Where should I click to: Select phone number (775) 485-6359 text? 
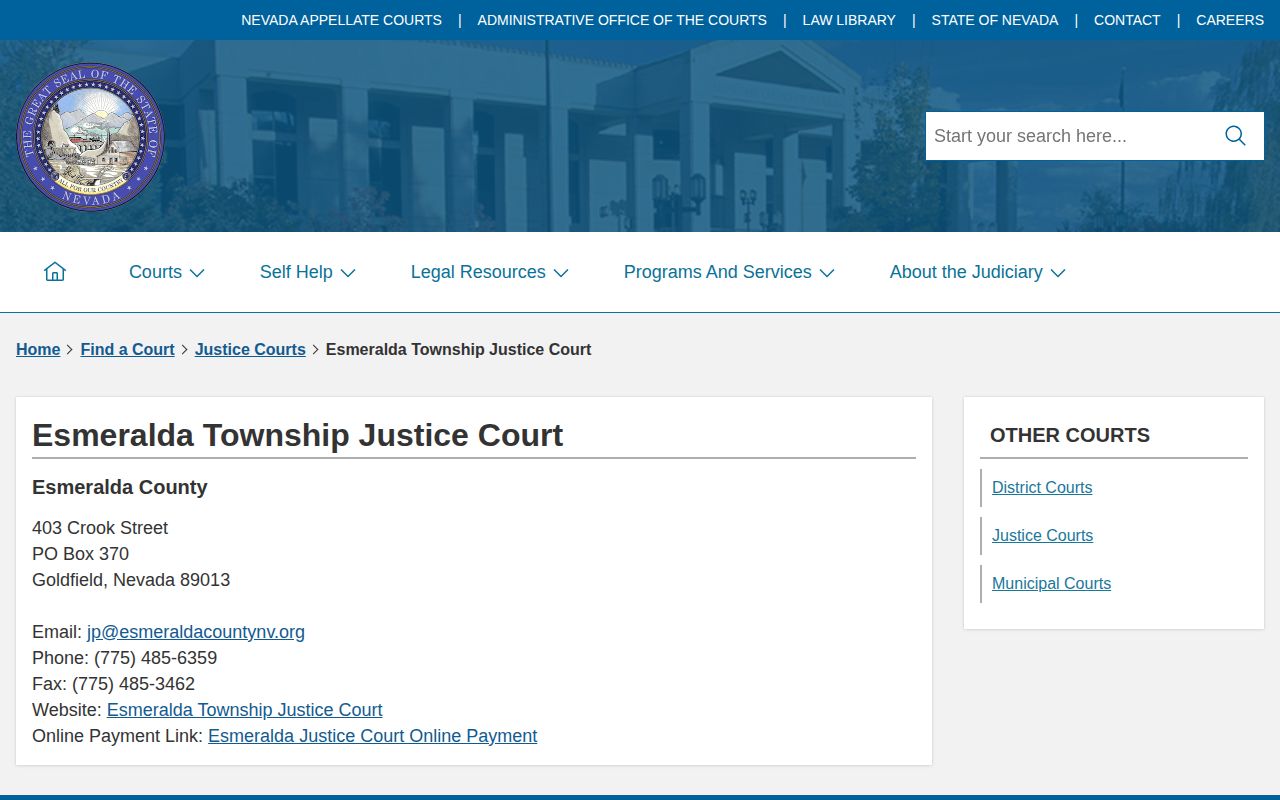tap(155, 658)
